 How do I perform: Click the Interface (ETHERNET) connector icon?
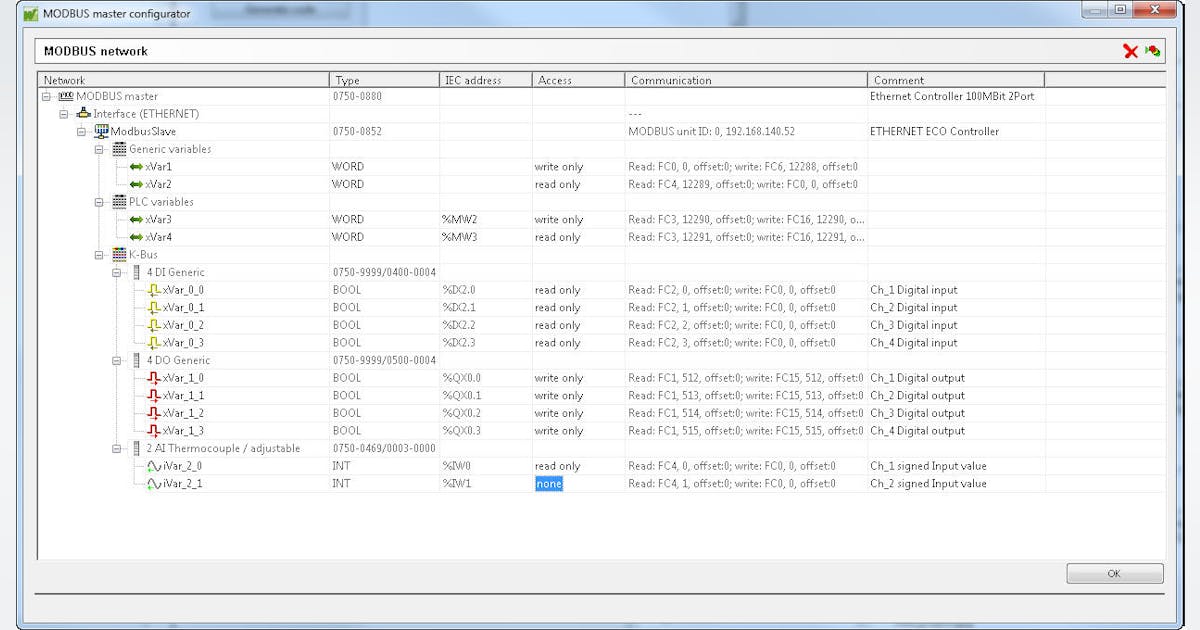click(x=81, y=113)
